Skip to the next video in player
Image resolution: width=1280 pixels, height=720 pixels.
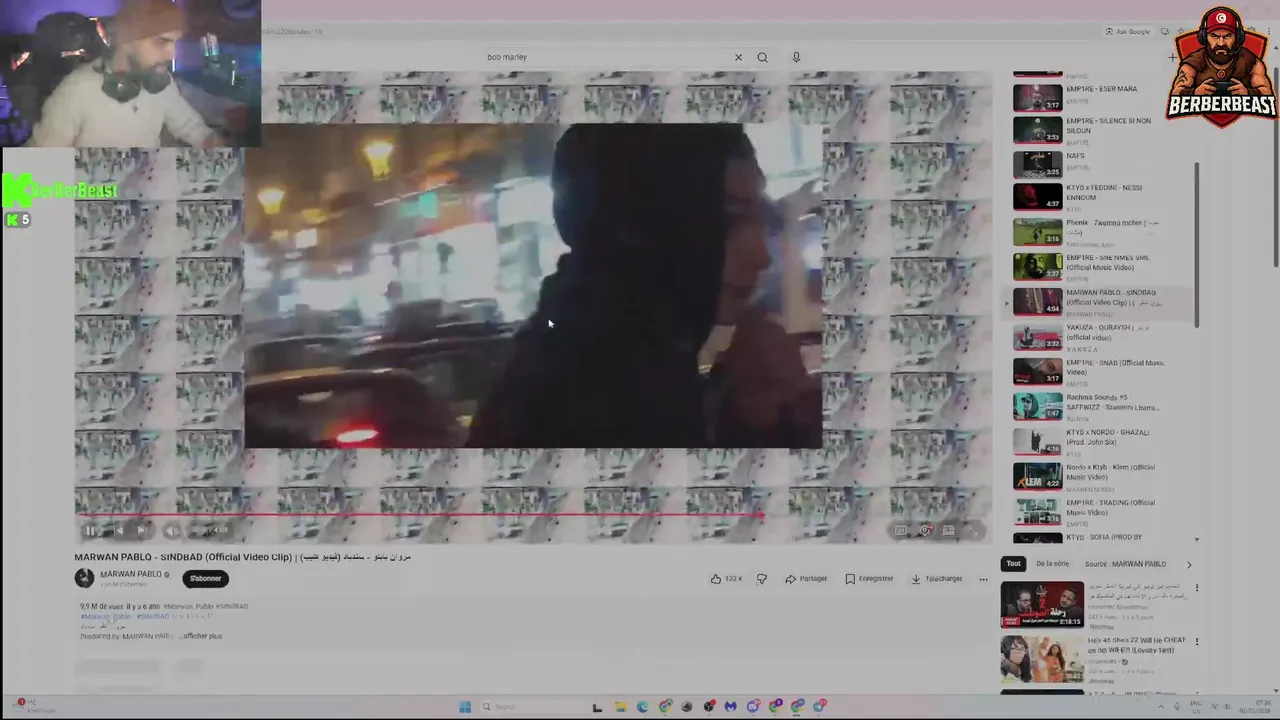(142, 531)
